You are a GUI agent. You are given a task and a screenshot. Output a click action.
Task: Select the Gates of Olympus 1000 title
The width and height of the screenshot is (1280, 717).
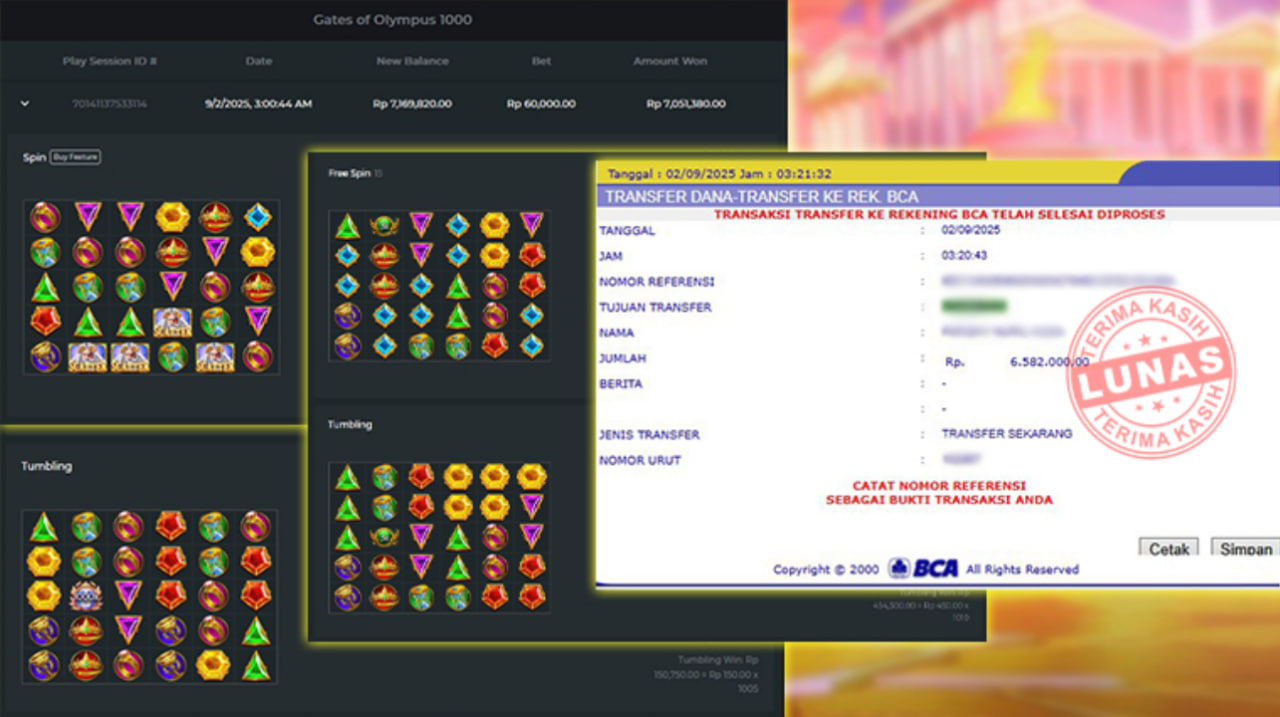(392, 20)
